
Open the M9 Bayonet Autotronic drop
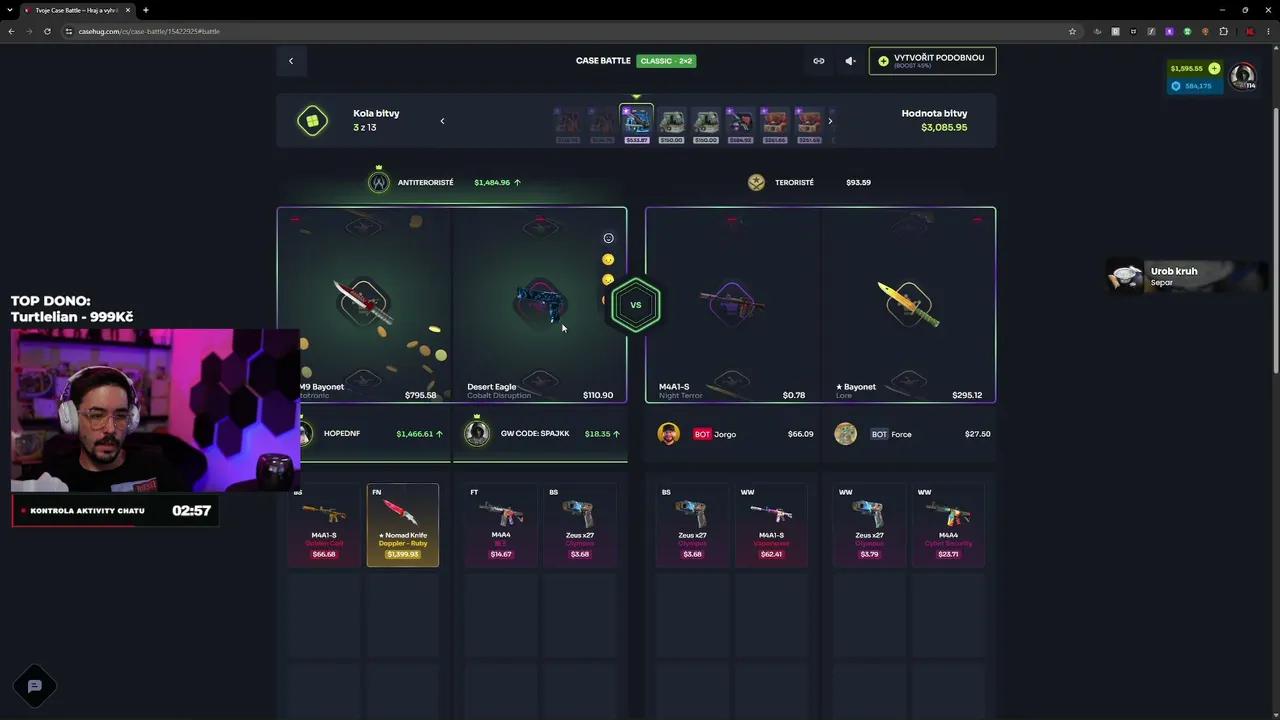coord(365,305)
